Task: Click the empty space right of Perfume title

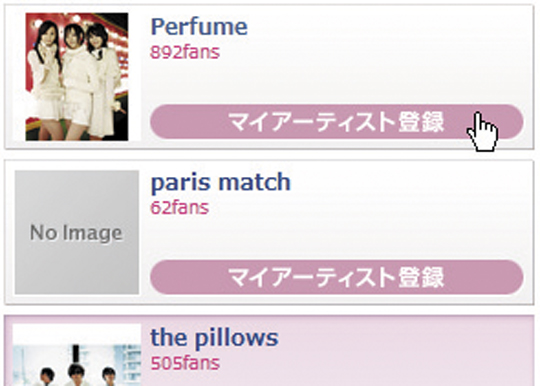Action: 386,27
